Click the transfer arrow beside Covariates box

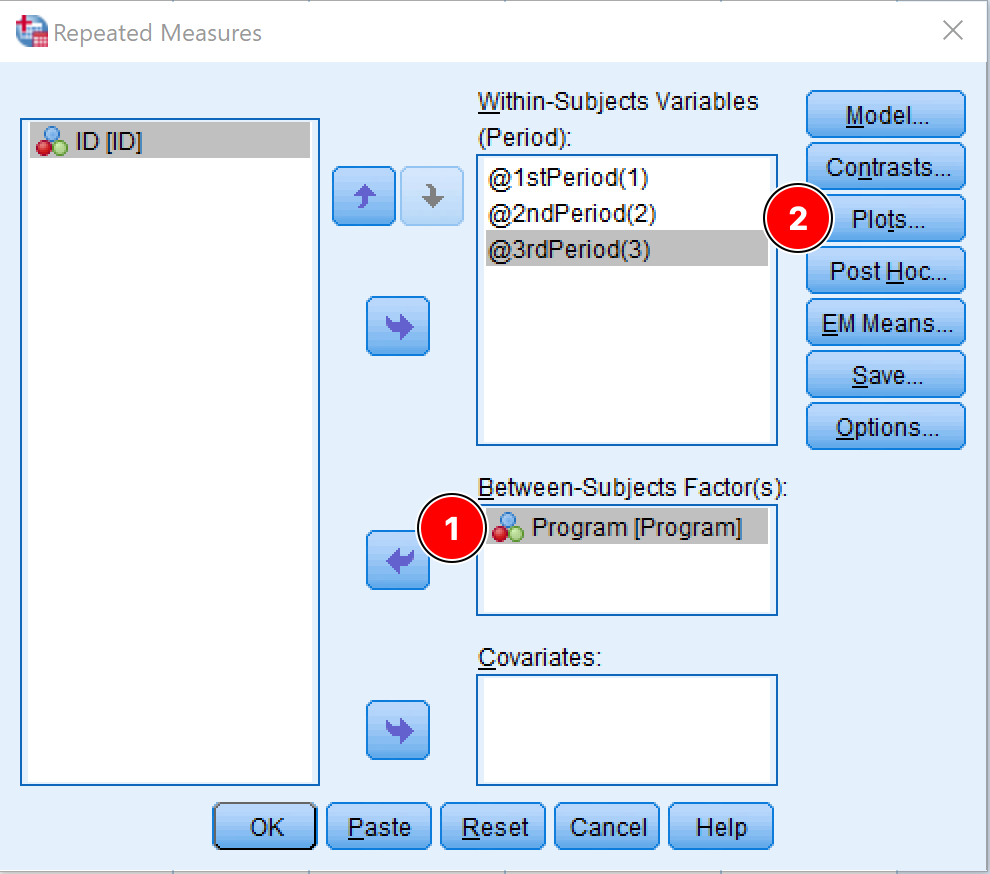(x=398, y=730)
